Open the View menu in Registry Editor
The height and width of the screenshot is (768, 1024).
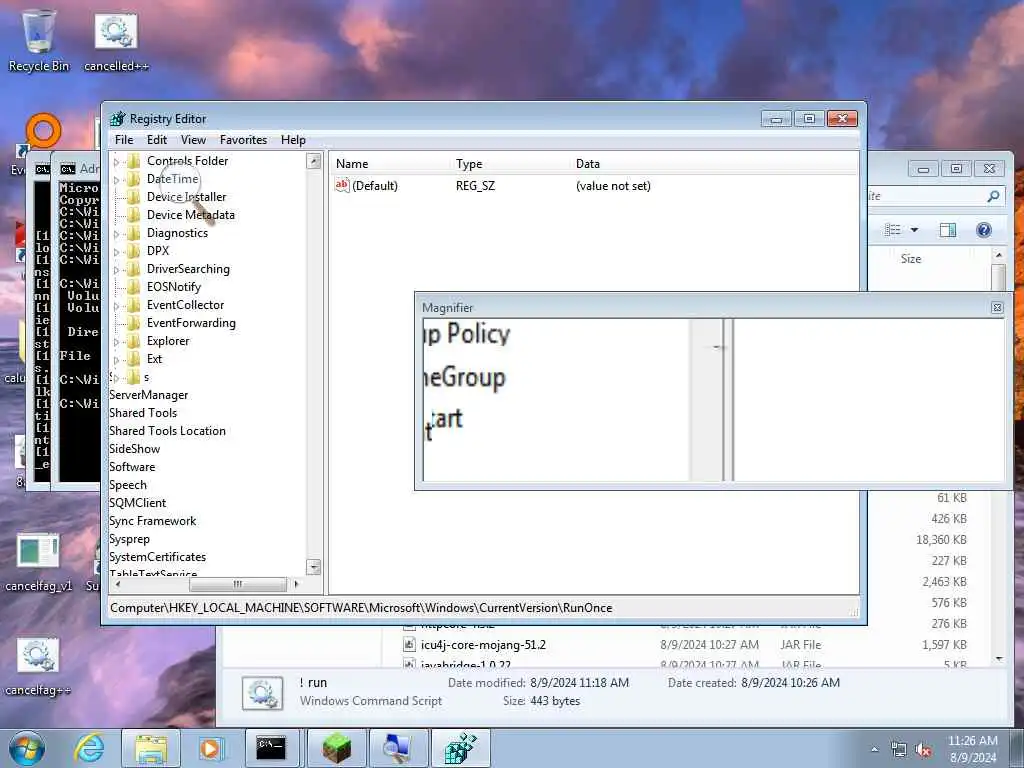coord(193,140)
